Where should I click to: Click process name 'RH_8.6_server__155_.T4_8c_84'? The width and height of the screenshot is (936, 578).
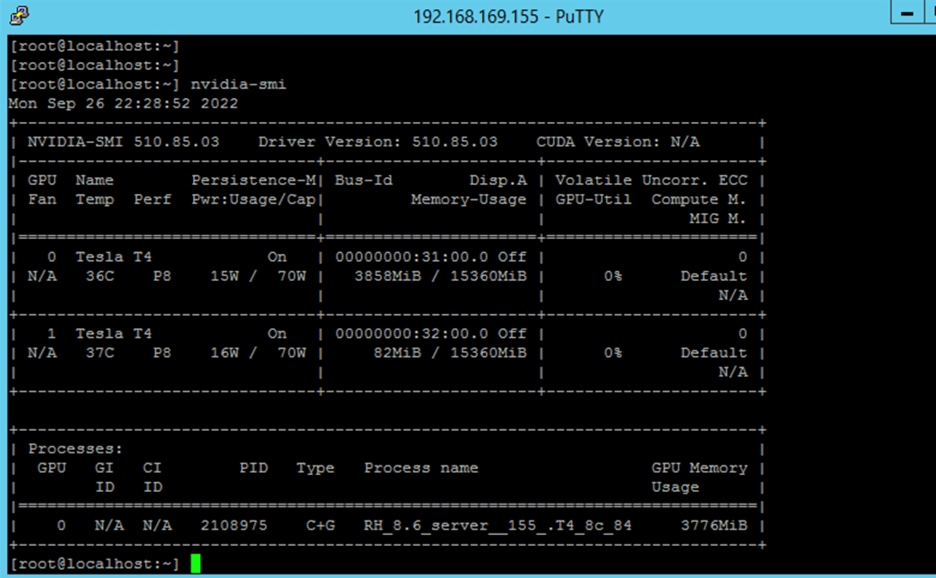[x=497, y=525]
